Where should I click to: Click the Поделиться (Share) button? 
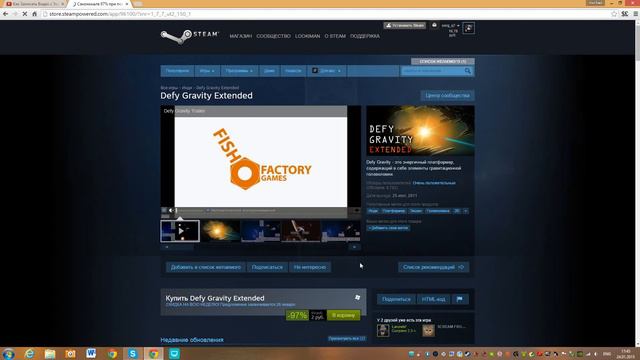396,299
